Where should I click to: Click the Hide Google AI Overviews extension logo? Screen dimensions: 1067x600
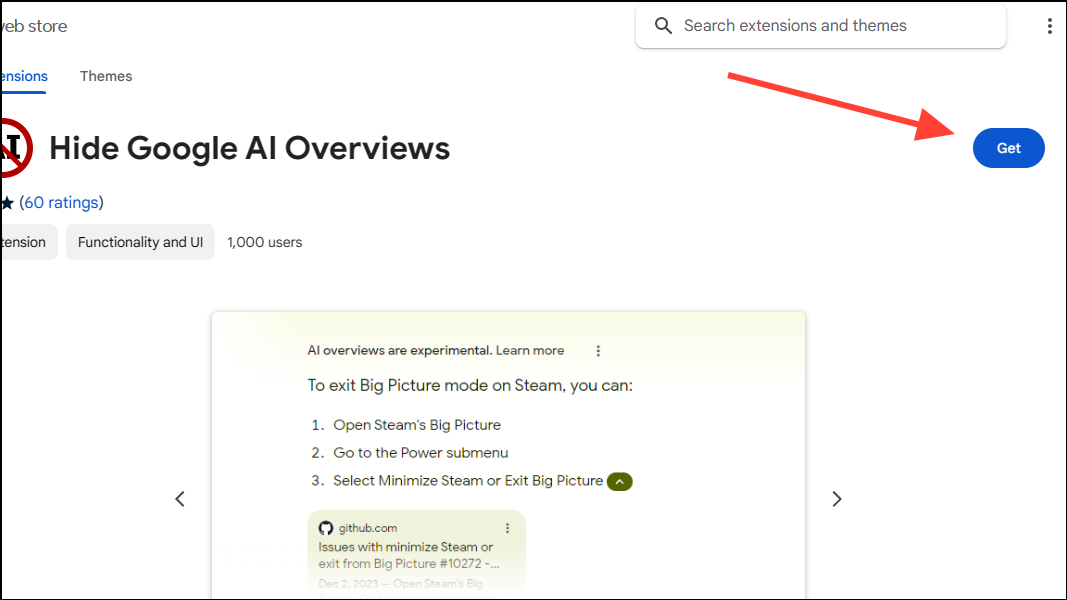pyautogui.click(x=12, y=147)
